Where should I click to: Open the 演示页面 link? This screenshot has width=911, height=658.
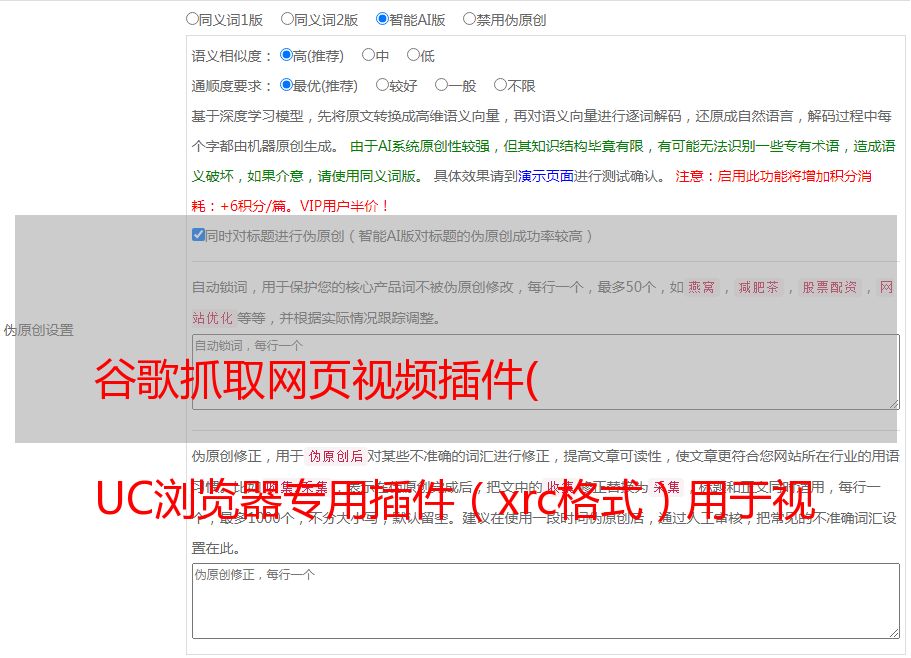pos(545,176)
